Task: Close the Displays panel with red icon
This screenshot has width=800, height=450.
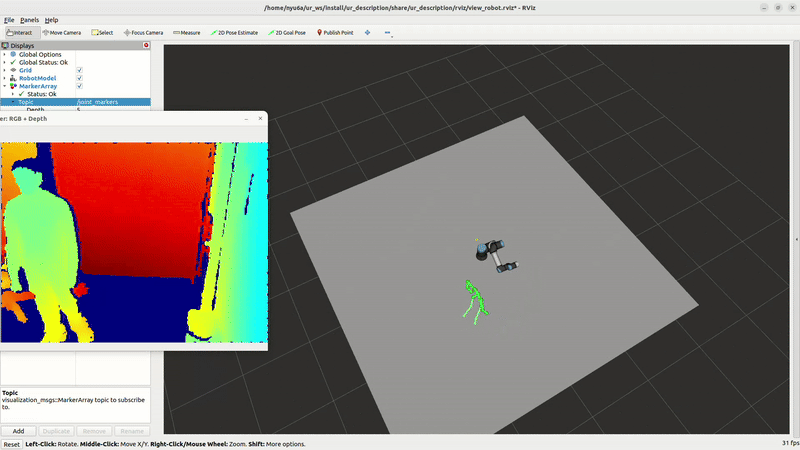Action: pyautogui.click(x=146, y=45)
